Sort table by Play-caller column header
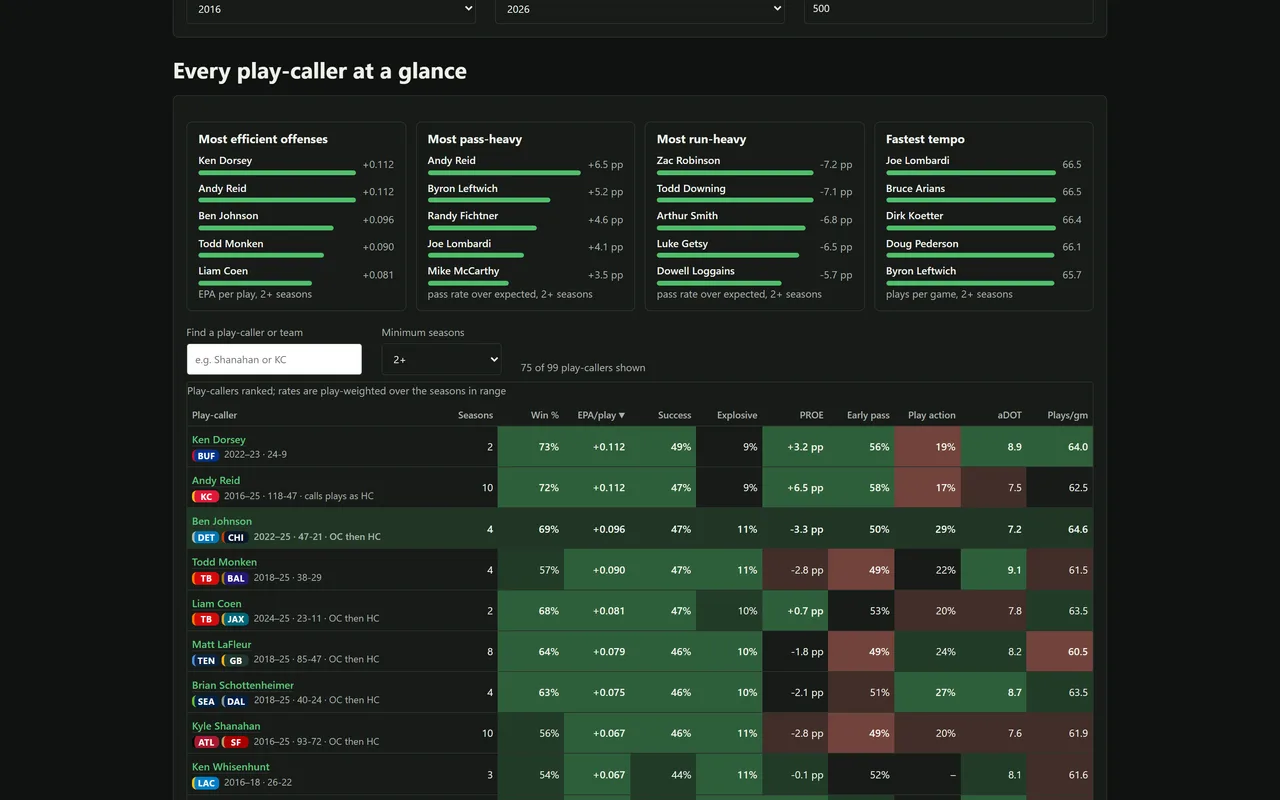The image size is (1280, 800). pos(215,415)
